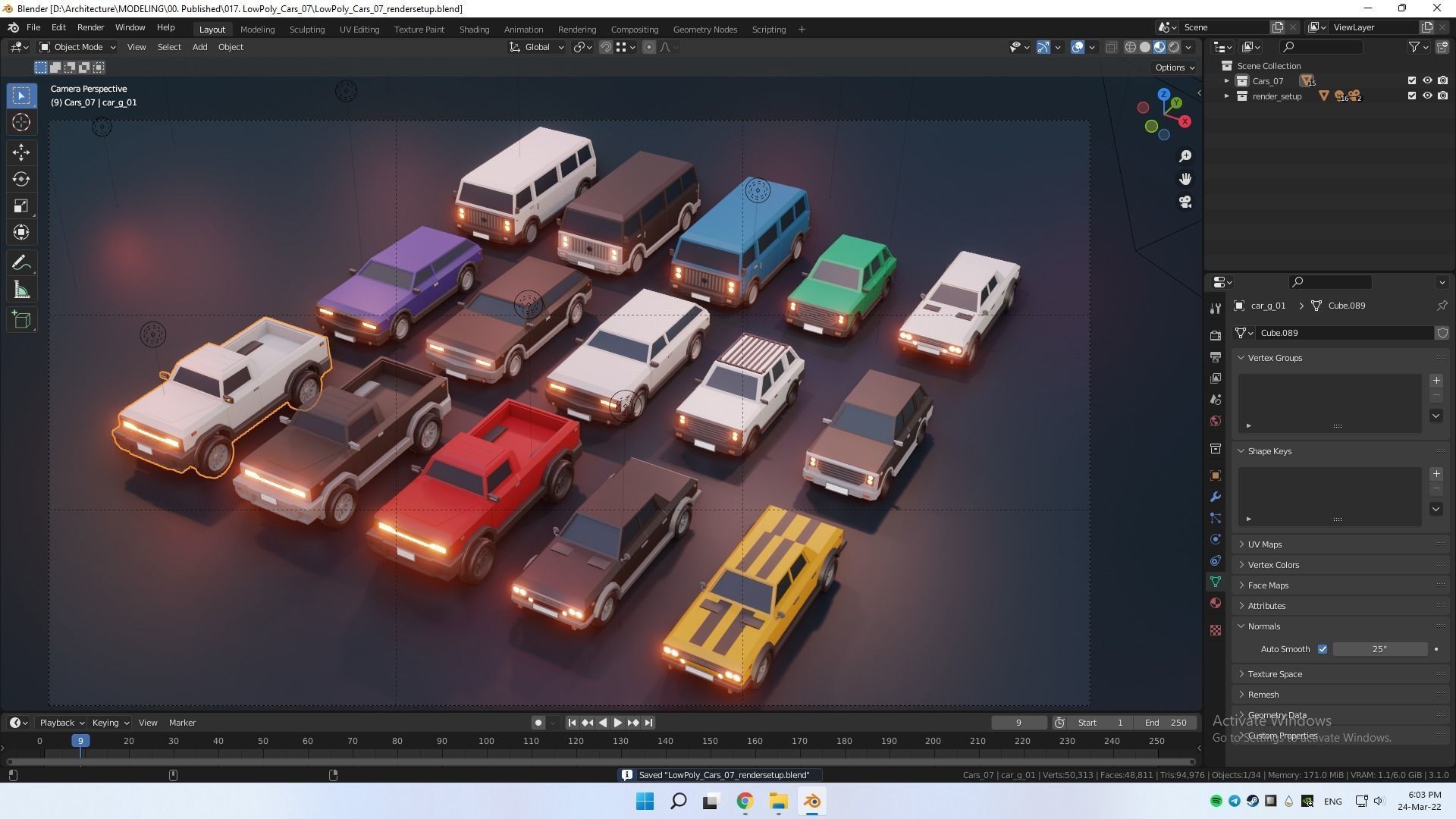Open the Texture properties tab
This screenshot has height=819, width=1456.
coord(1216,630)
